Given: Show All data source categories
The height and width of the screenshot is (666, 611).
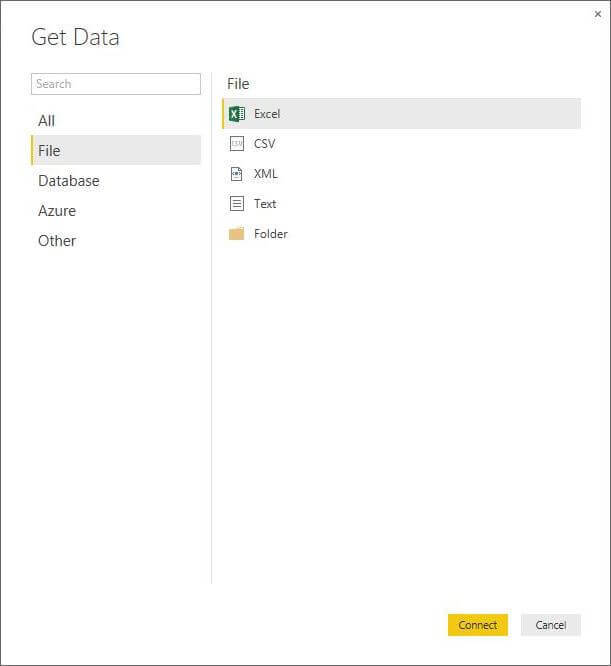Looking at the screenshot, I should [47, 121].
